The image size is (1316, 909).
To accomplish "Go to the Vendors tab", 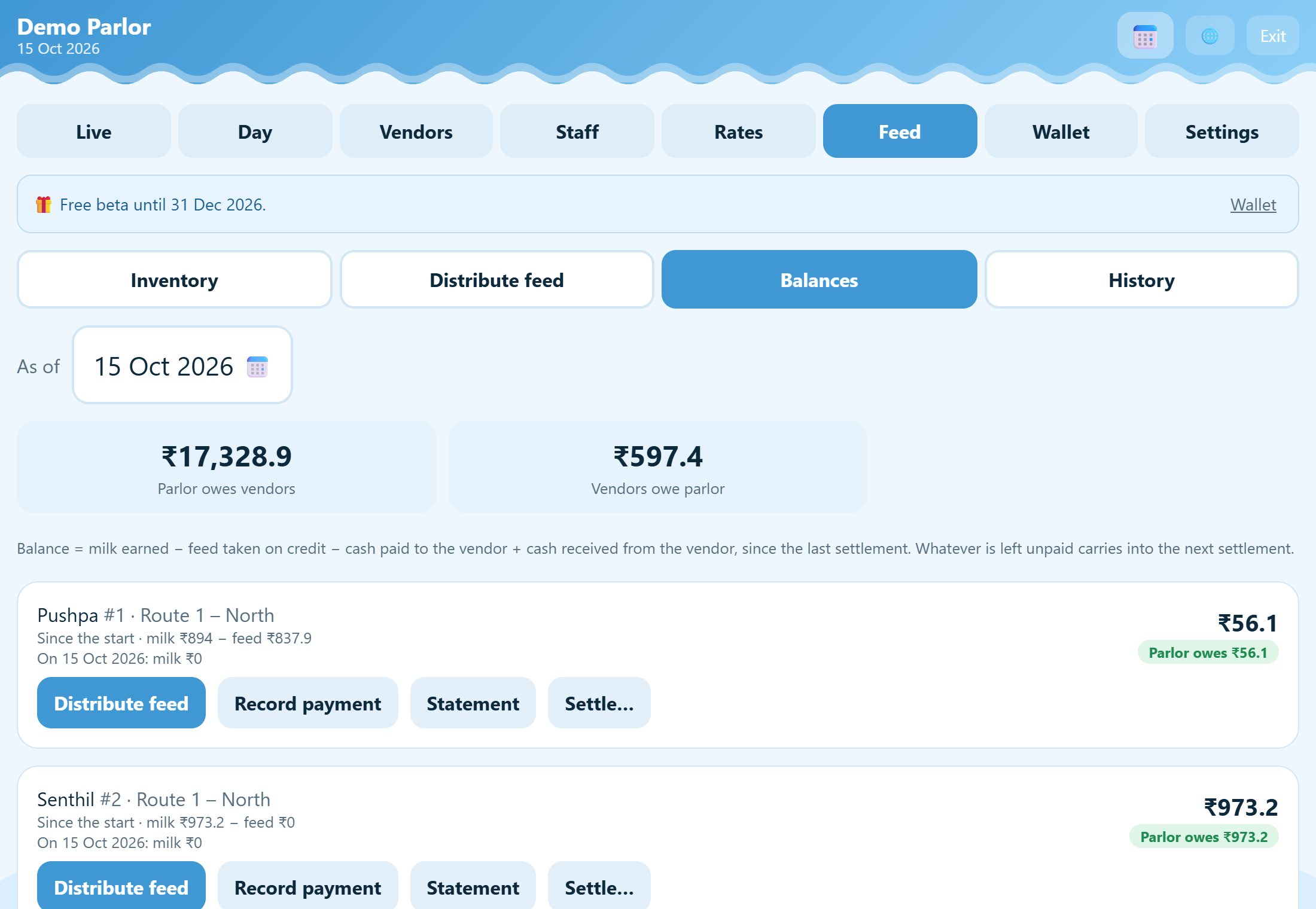I will point(416,132).
